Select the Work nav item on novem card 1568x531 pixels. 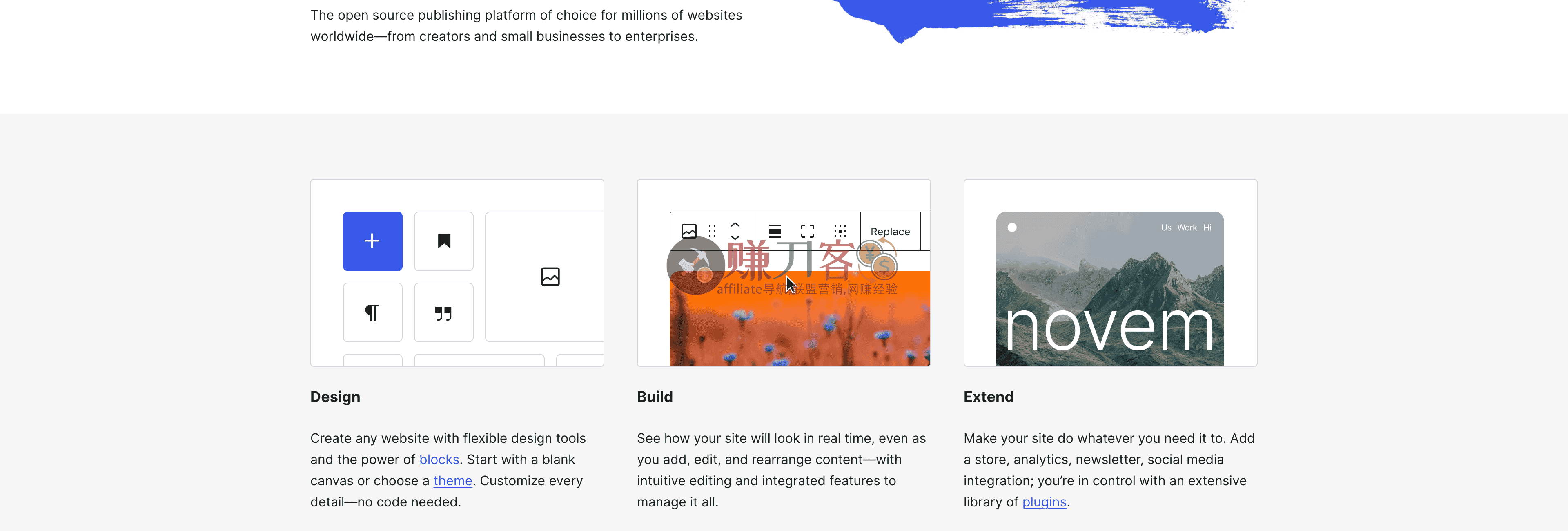point(1187,227)
